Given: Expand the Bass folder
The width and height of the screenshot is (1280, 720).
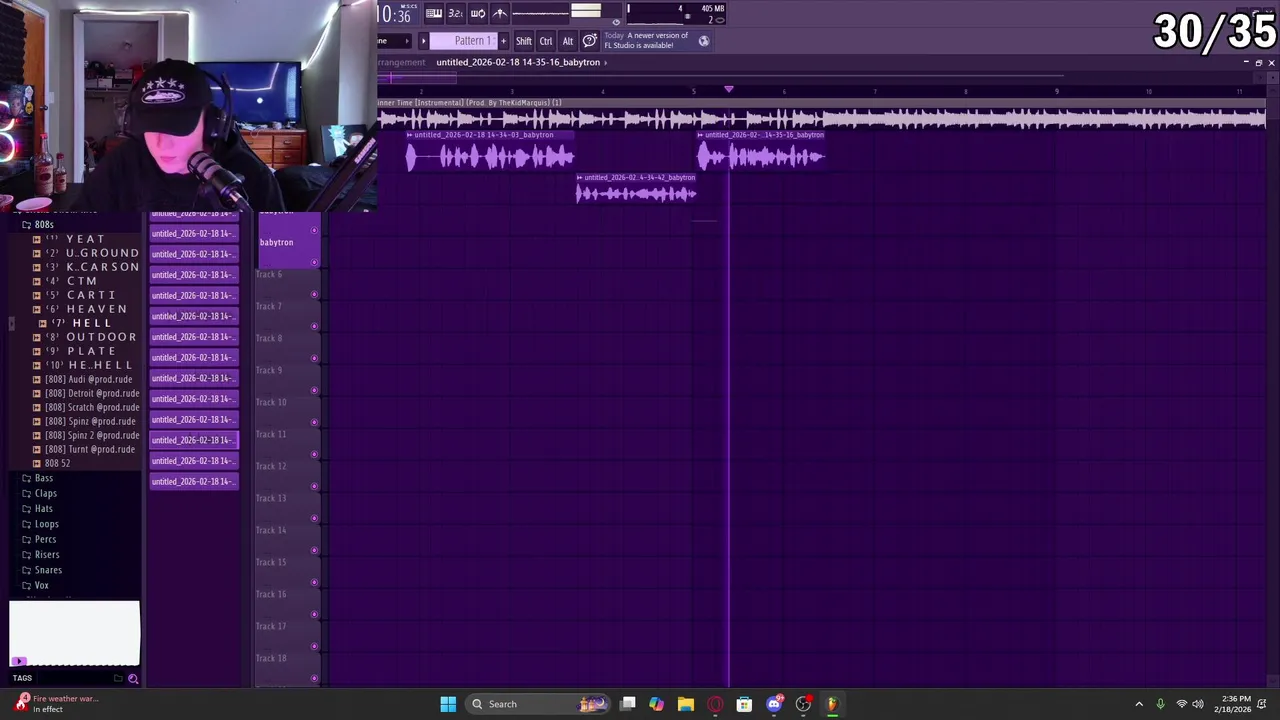Looking at the screenshot, I should pyautogui.click(x=38, y=478).
